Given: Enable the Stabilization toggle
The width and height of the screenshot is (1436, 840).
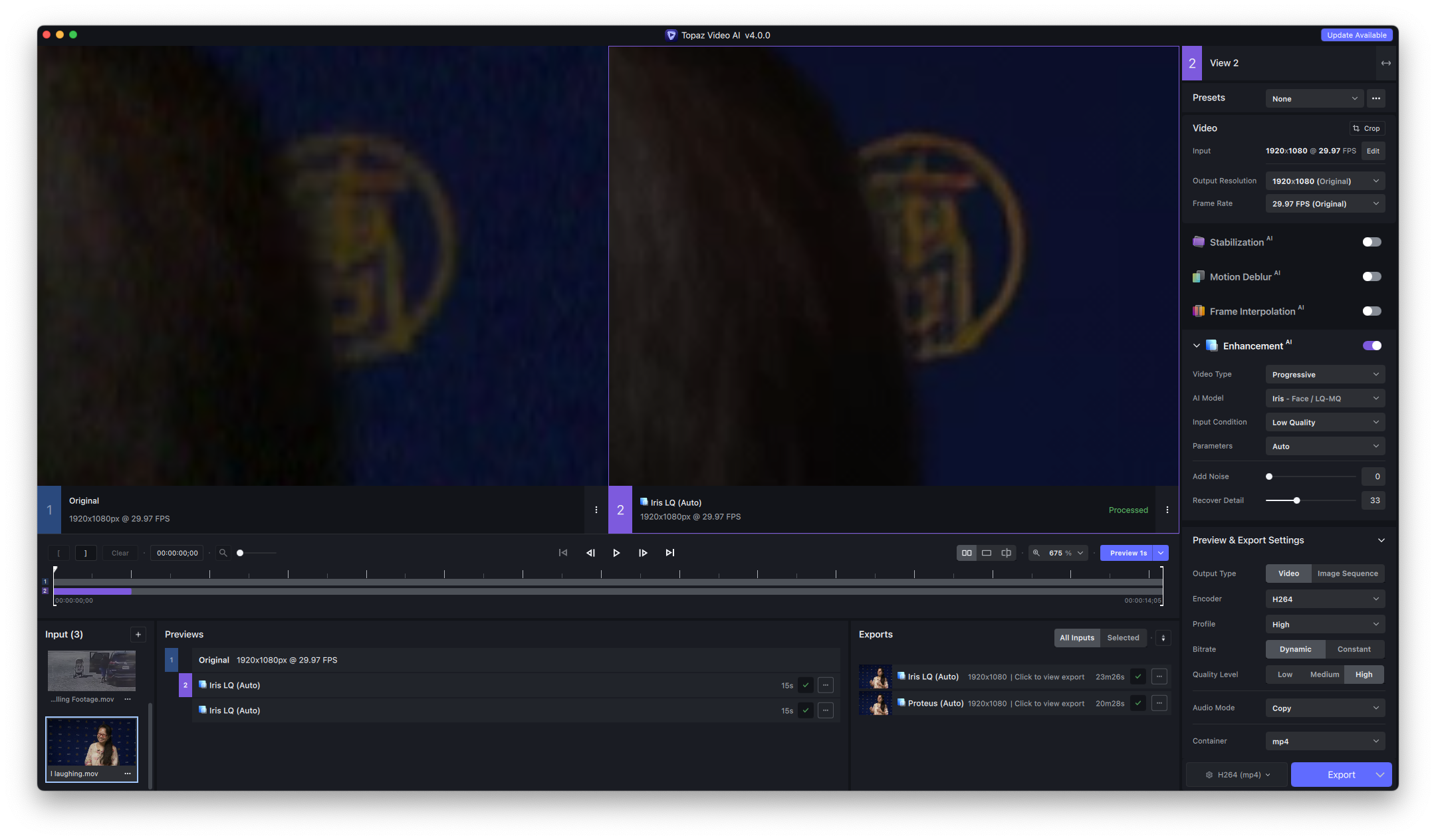Looking at the screenshot, I should tap(1372, 242).
